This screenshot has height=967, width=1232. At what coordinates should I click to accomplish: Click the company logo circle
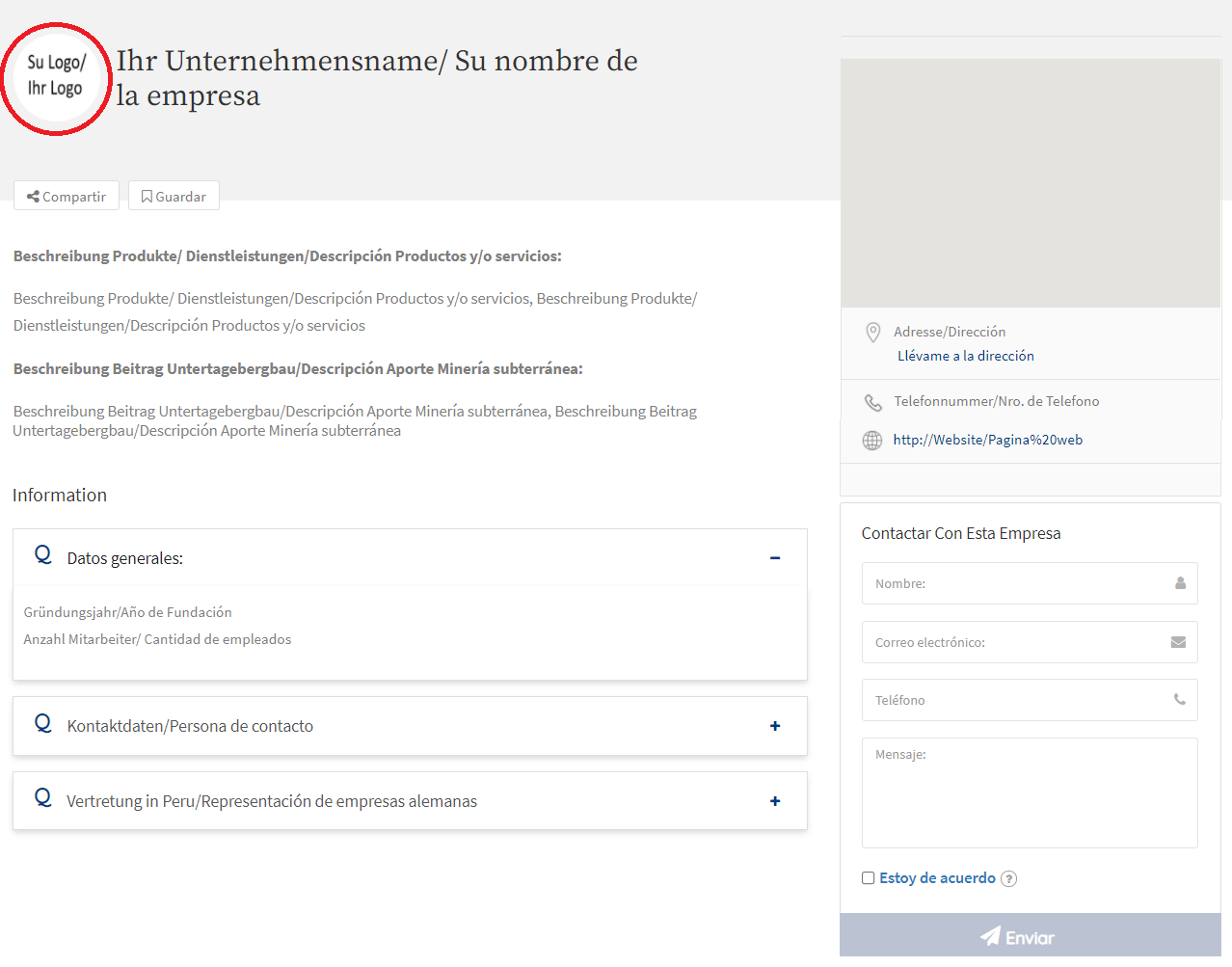(56, 78)
